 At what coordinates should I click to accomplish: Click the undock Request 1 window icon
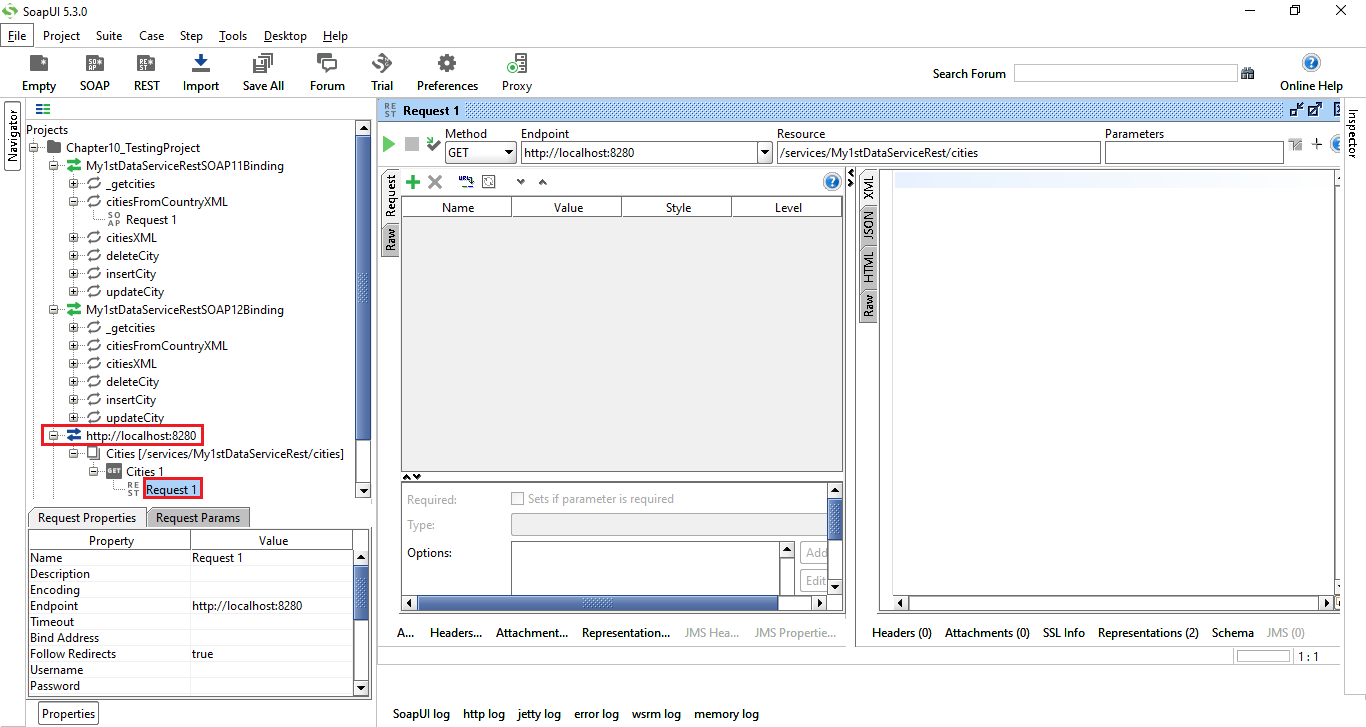1297,110
